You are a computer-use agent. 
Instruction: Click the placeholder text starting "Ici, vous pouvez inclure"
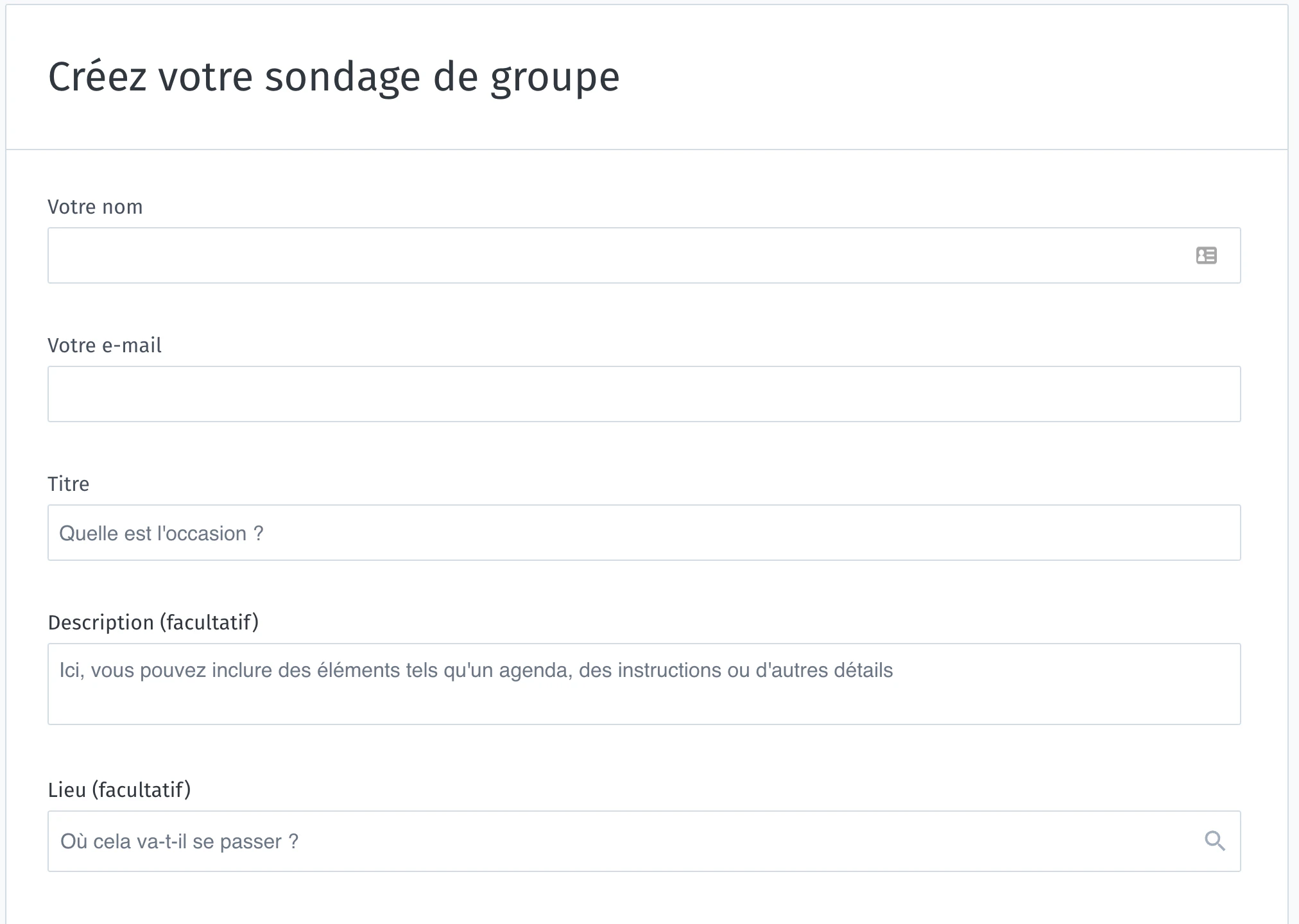coord(476,670)
